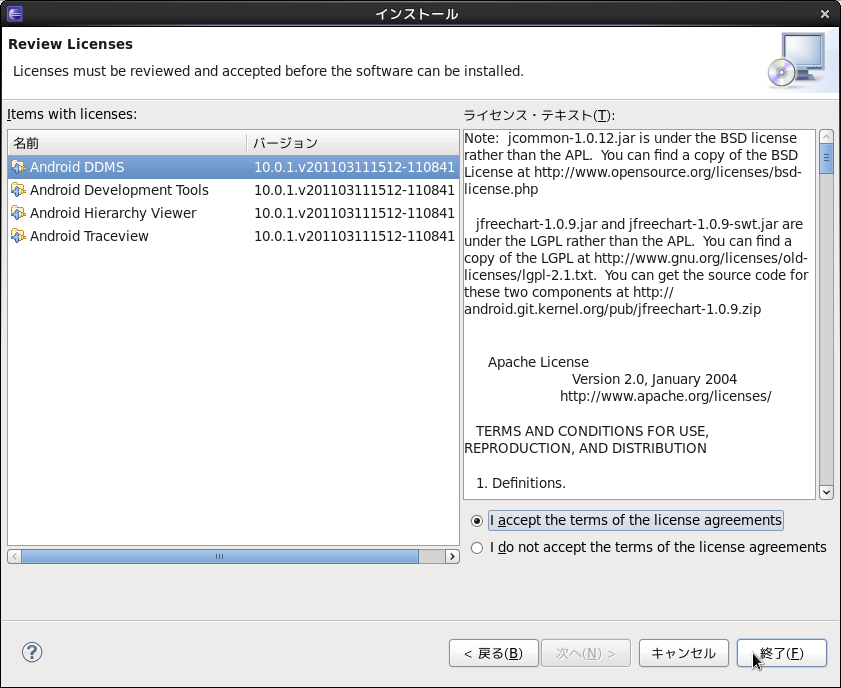Open help via the question mark icon
The image size is (841, 688).
(x=32, y=652)
